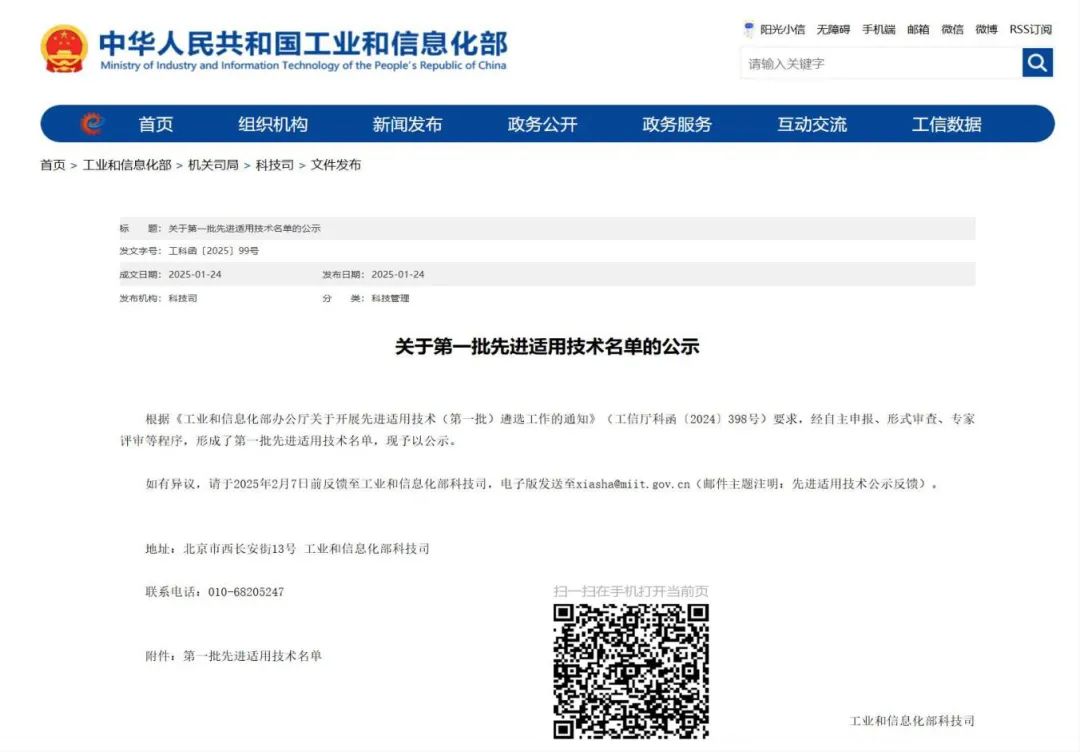Click the RSS订阅 link

tap(1030, 30)
